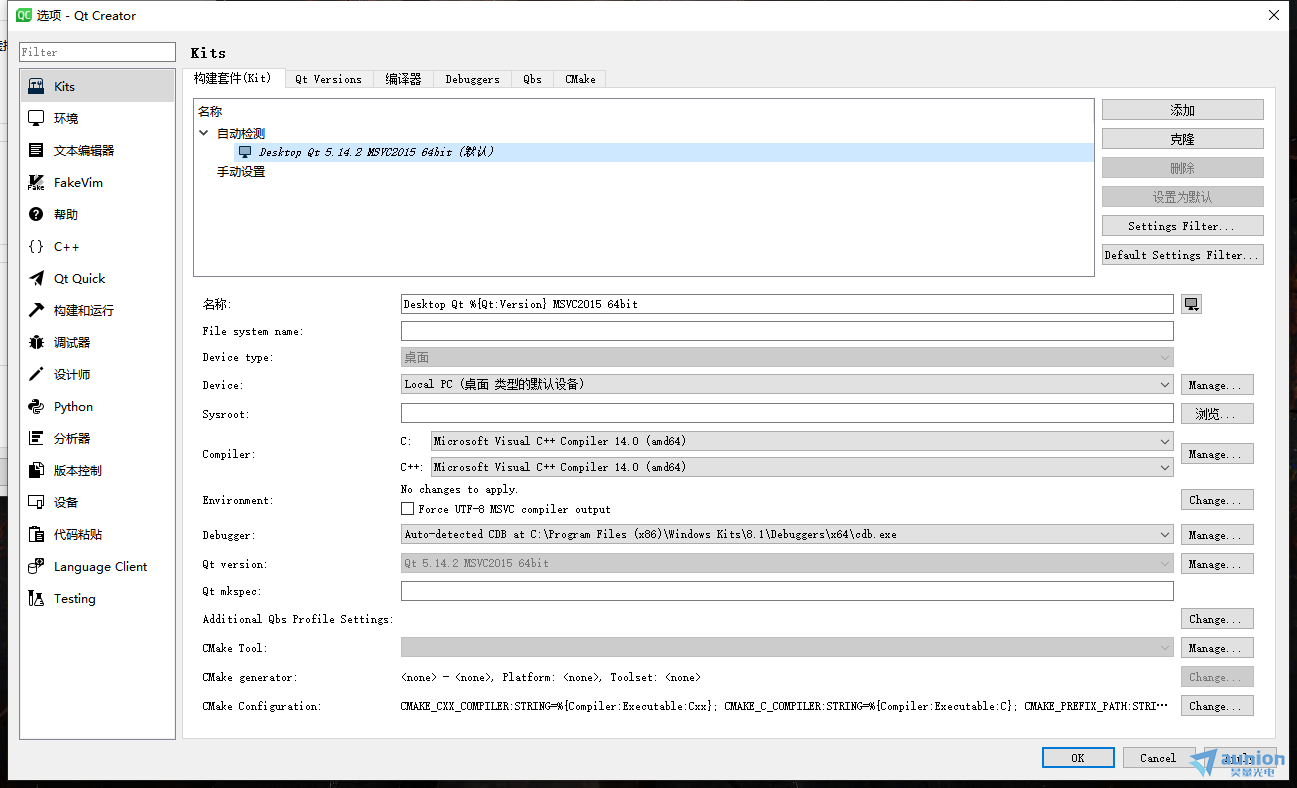This screenshot has width=1297, height=788.
Task: Click the Qt mkspec field
Action: [x=787, y=591]
